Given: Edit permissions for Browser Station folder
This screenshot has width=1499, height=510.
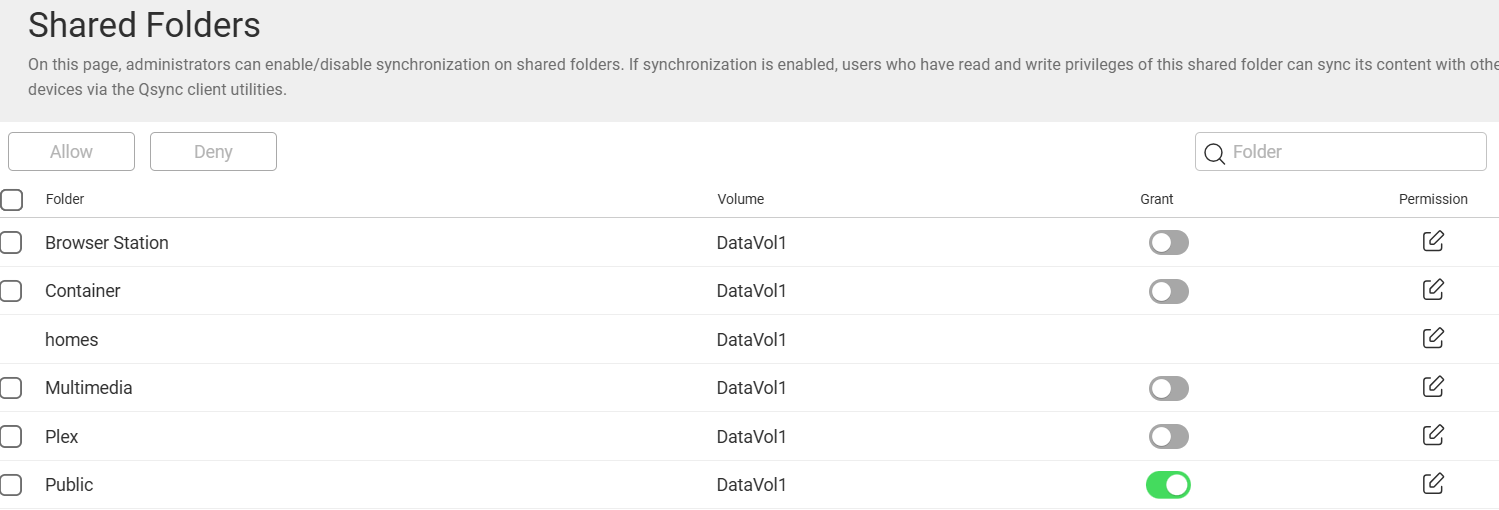Looking at the screenshot, I should click(1433, 241).
